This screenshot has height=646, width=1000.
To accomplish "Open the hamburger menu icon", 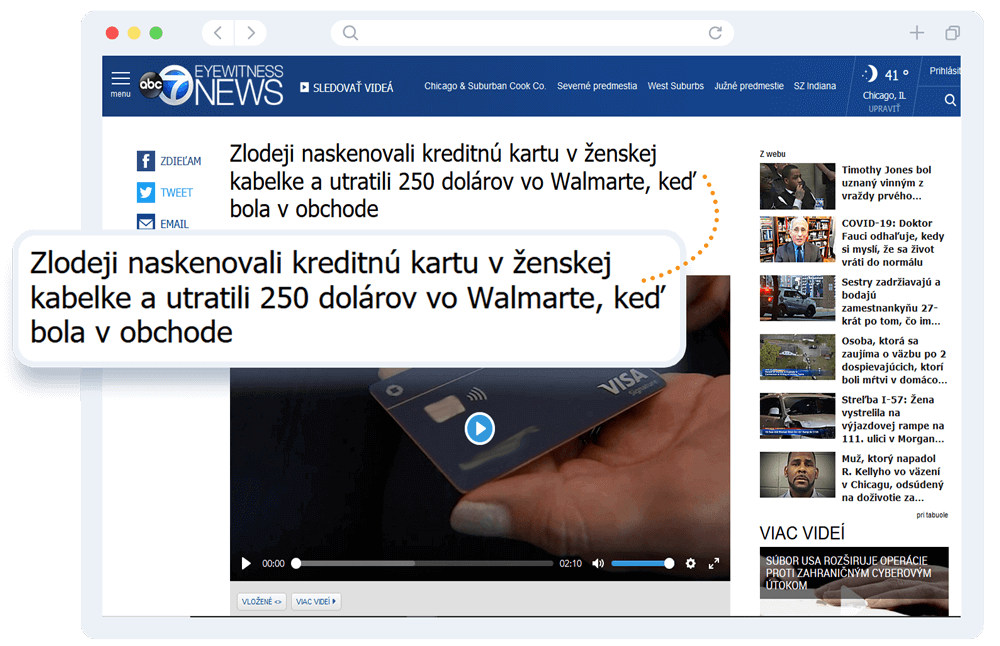I will point(121,78).
